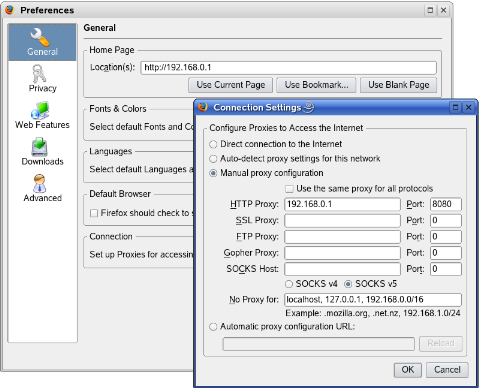Maximize the Preferences window
This screenshot has height=389, width=480.
[x=430, y=10]
